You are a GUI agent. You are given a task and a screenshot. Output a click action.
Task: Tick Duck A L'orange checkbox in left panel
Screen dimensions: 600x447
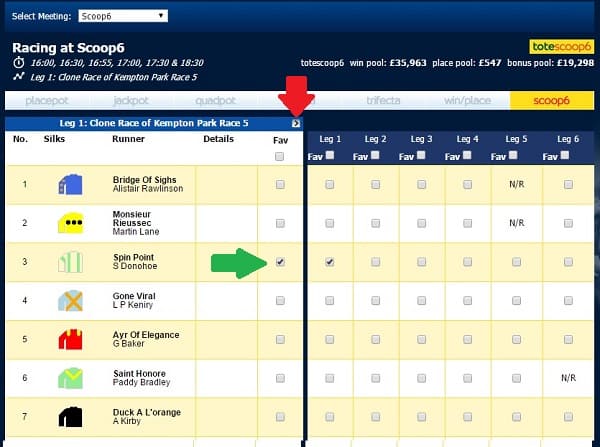click(280, 417)
